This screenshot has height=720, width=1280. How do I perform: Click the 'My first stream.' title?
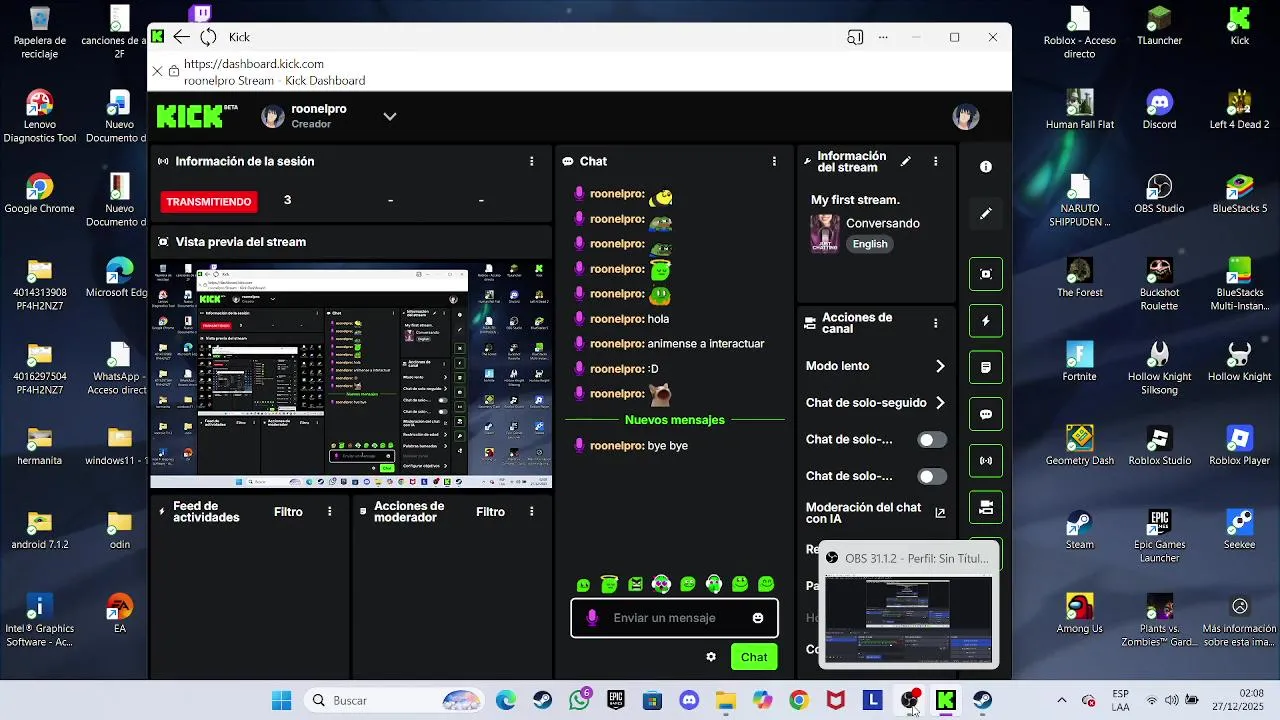coord(855,200)
